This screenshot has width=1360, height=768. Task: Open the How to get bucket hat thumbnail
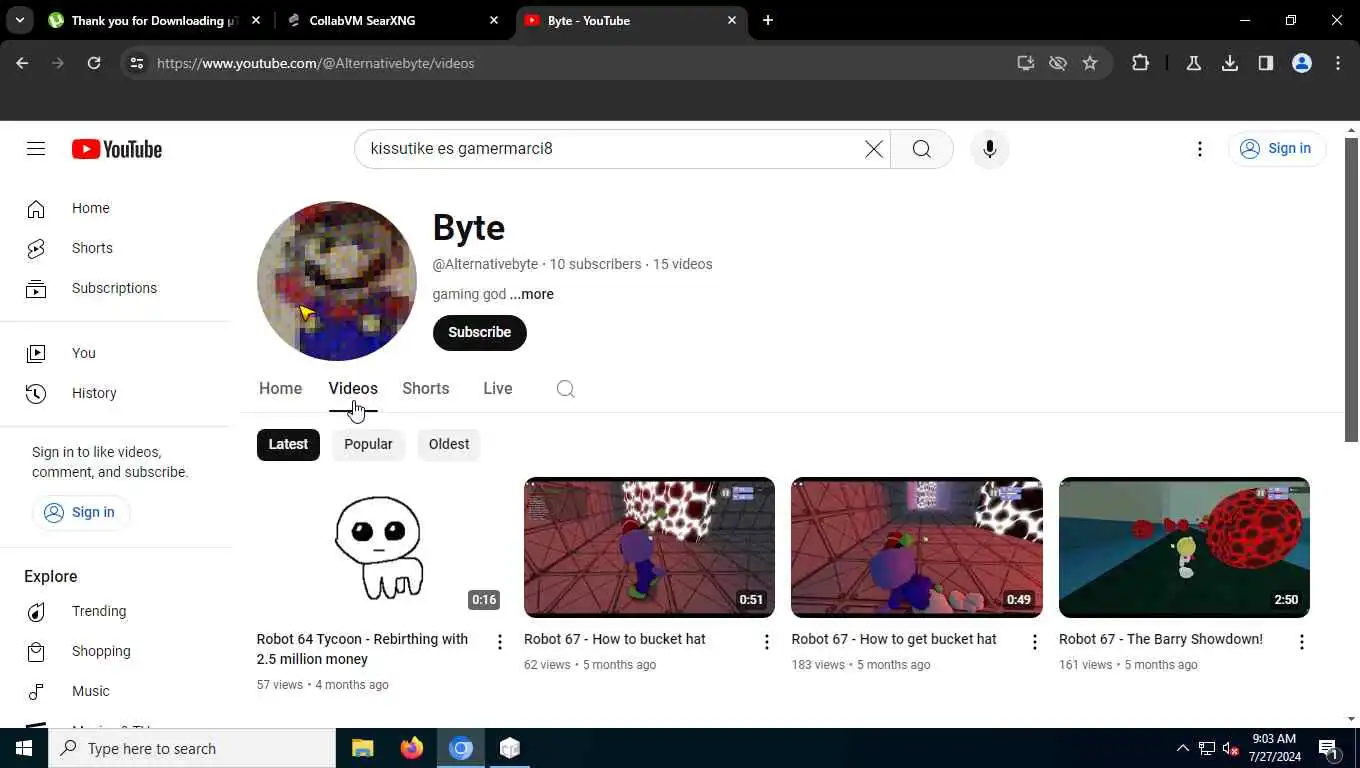(x=917, y=547)
